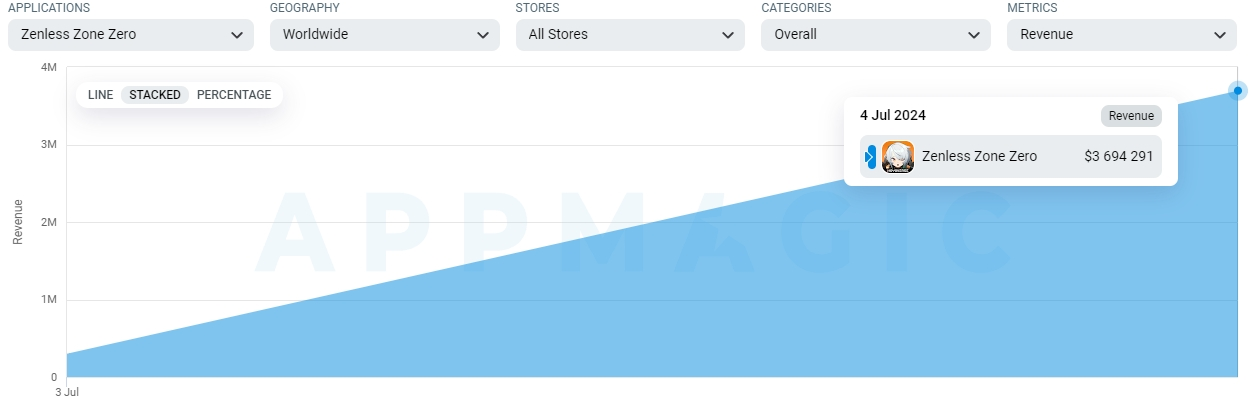Open the Worldwide geography dropdown
The image size is (1249, 399).
click(385, 34)
